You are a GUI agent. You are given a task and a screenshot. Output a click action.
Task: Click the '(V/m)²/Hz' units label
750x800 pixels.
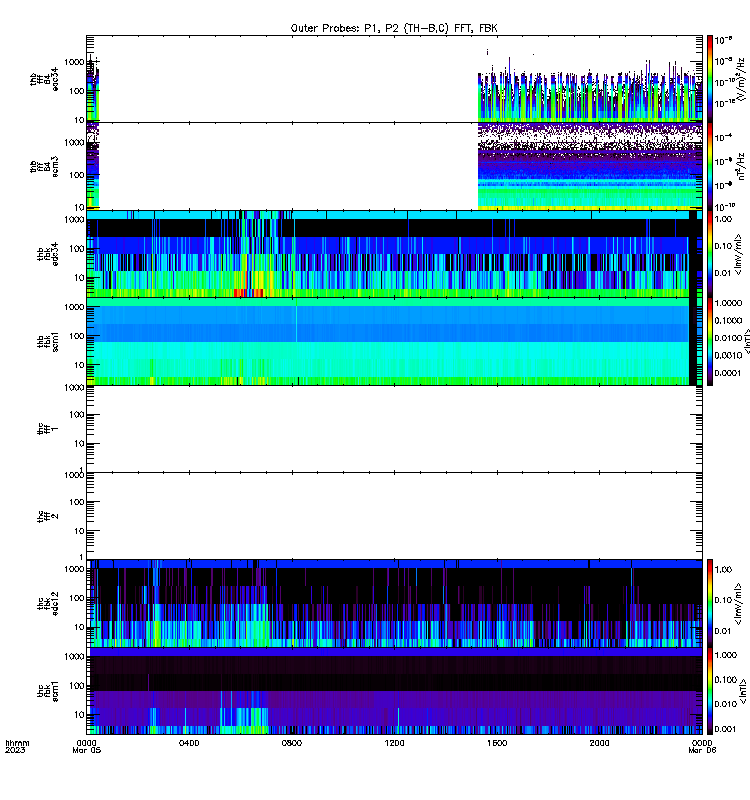coord(741,79)
